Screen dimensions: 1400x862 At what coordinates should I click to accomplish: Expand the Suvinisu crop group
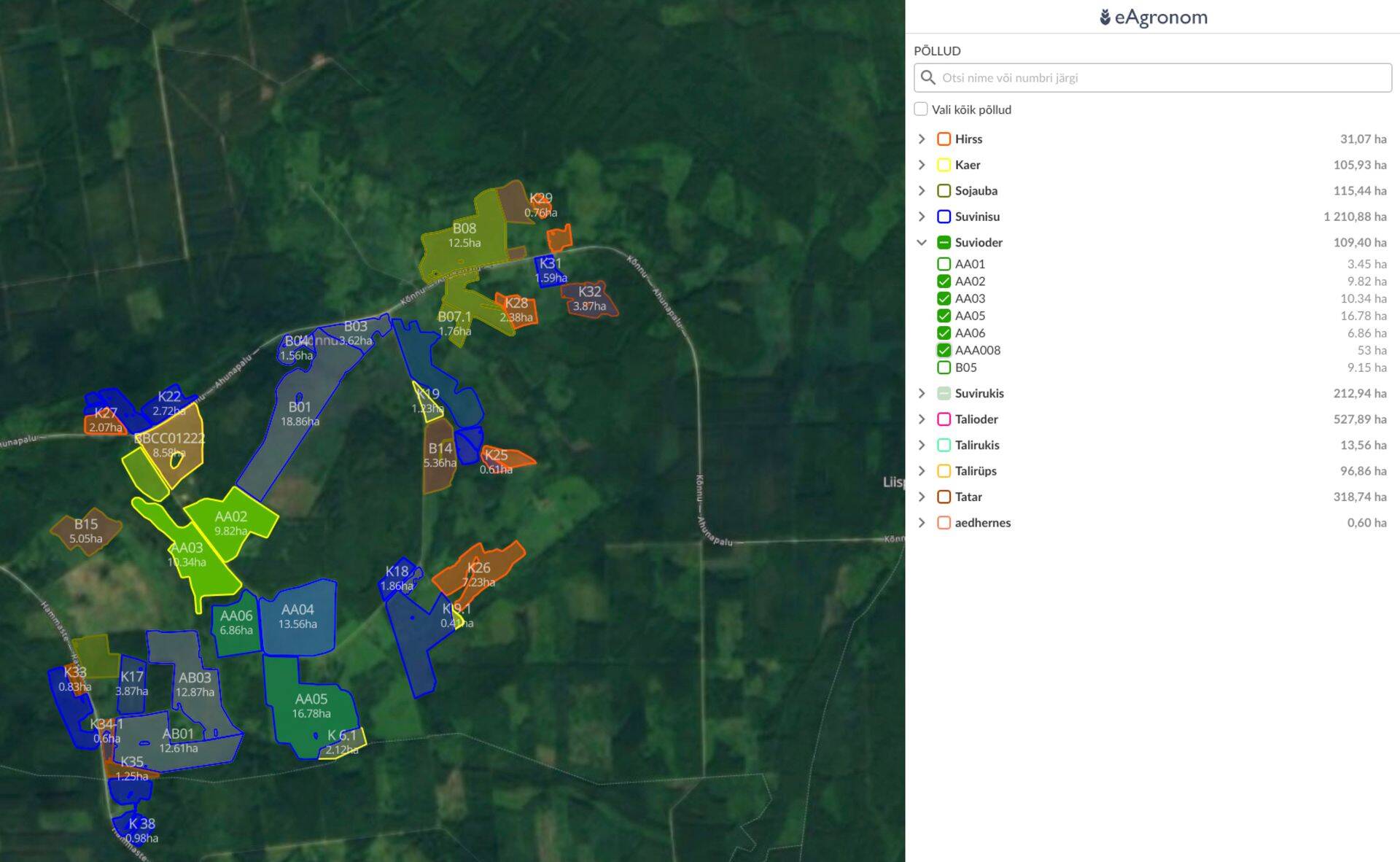[922, 217]
